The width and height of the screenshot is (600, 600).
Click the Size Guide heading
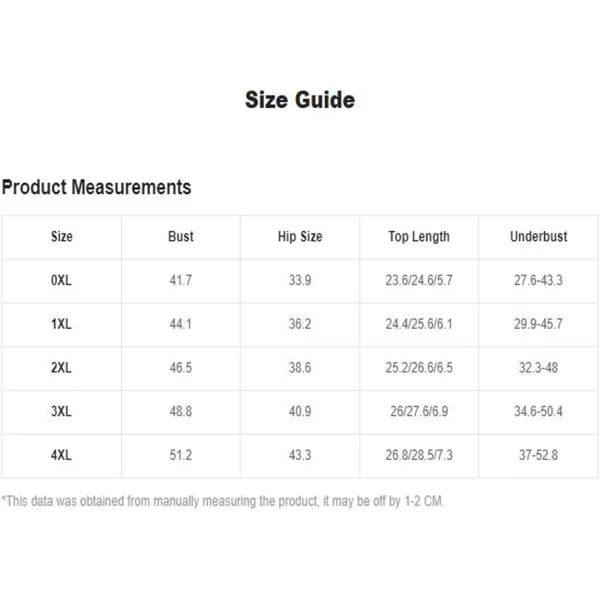[x=300, y=100]
